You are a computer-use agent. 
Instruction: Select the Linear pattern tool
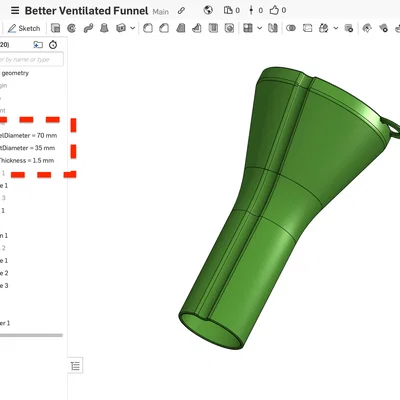point(248,28)
